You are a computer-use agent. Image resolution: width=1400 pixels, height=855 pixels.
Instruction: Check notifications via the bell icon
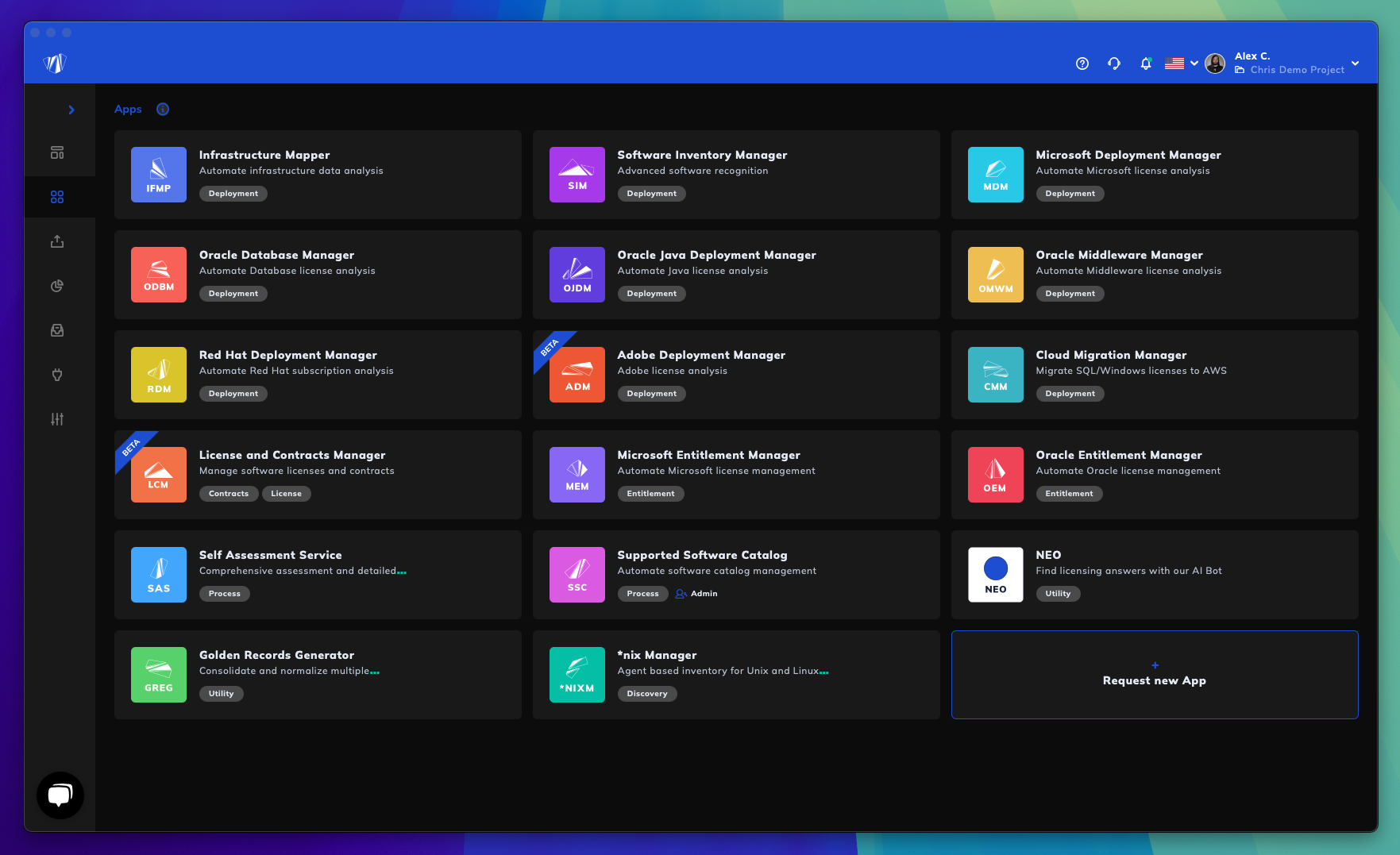(1146, 64)
